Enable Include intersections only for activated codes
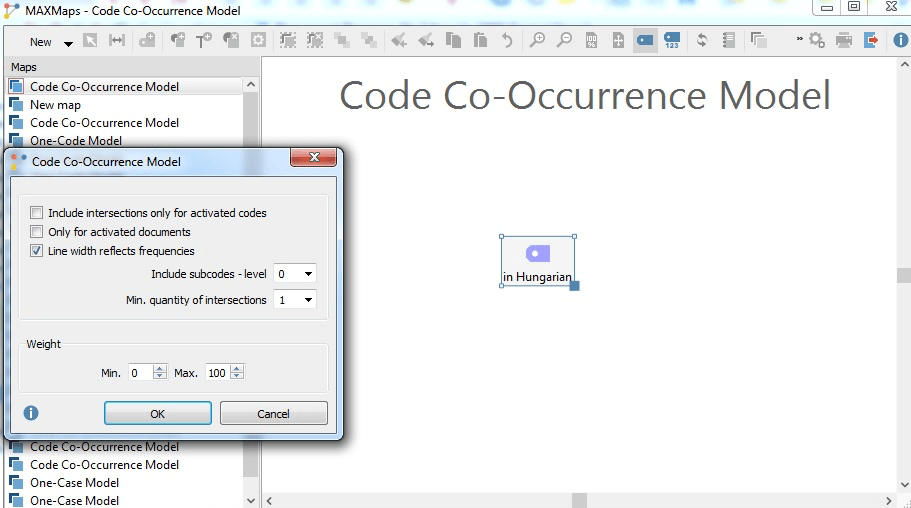911x508 pixels. click(37, 213)
